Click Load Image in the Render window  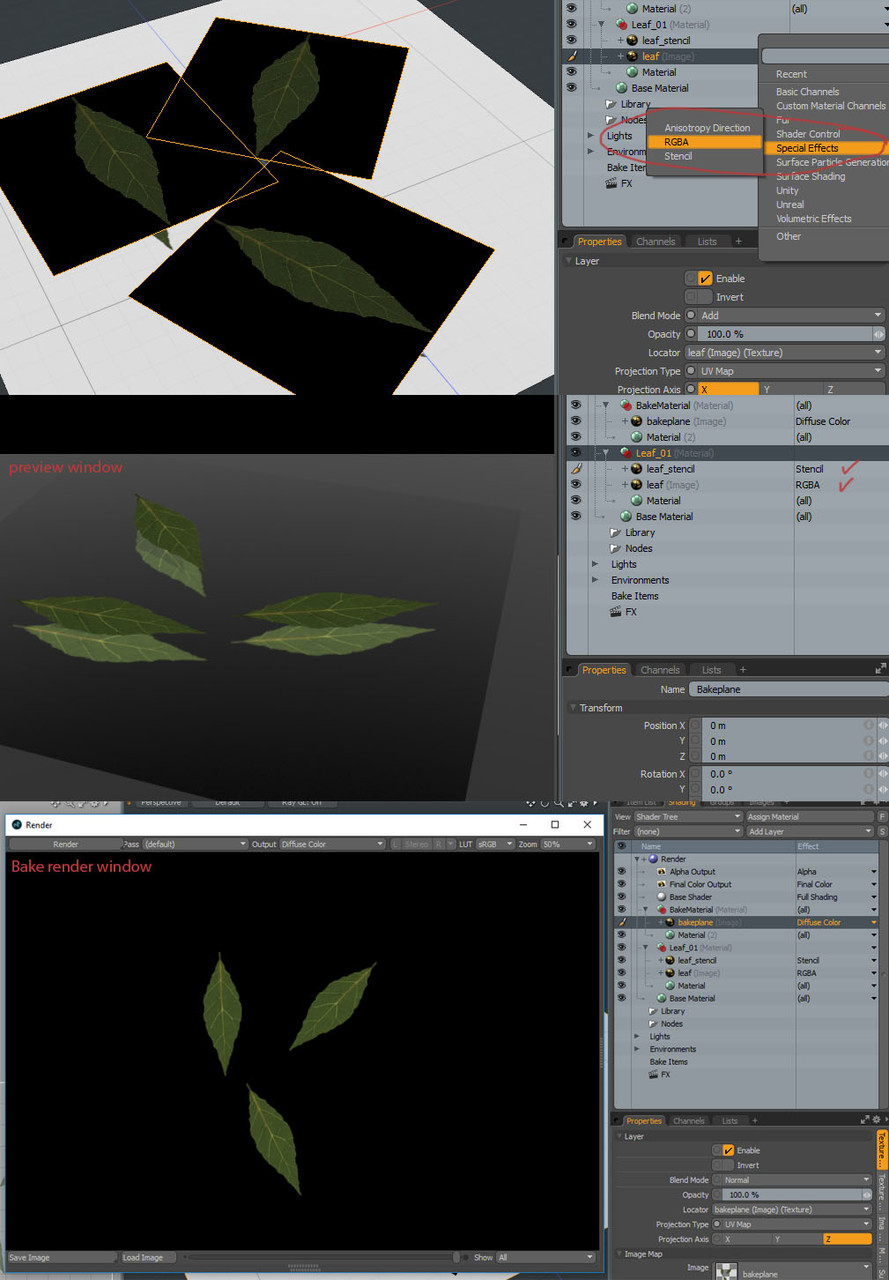click(x=149, y=1257)
